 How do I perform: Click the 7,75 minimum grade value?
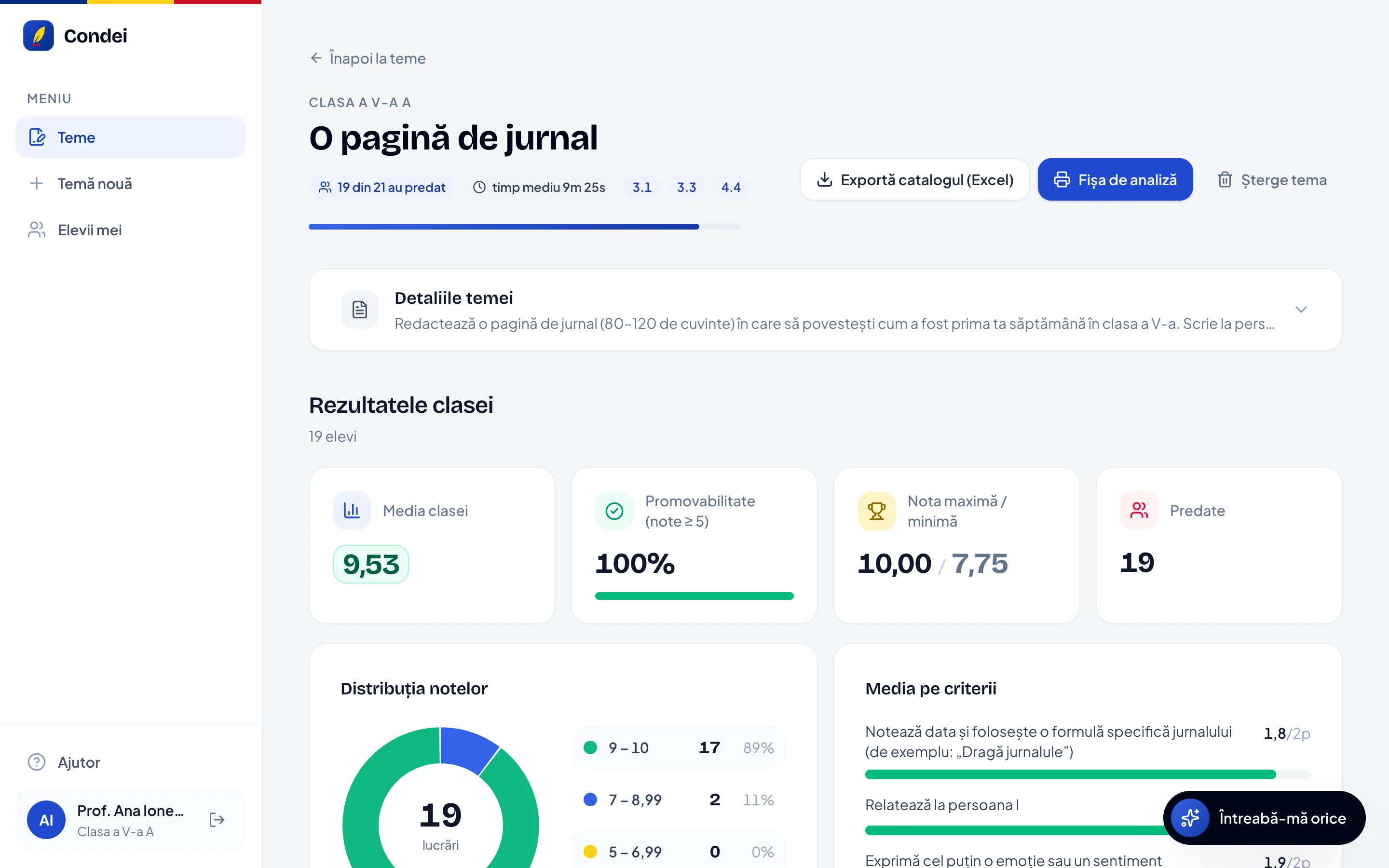(x=980, y=563)
